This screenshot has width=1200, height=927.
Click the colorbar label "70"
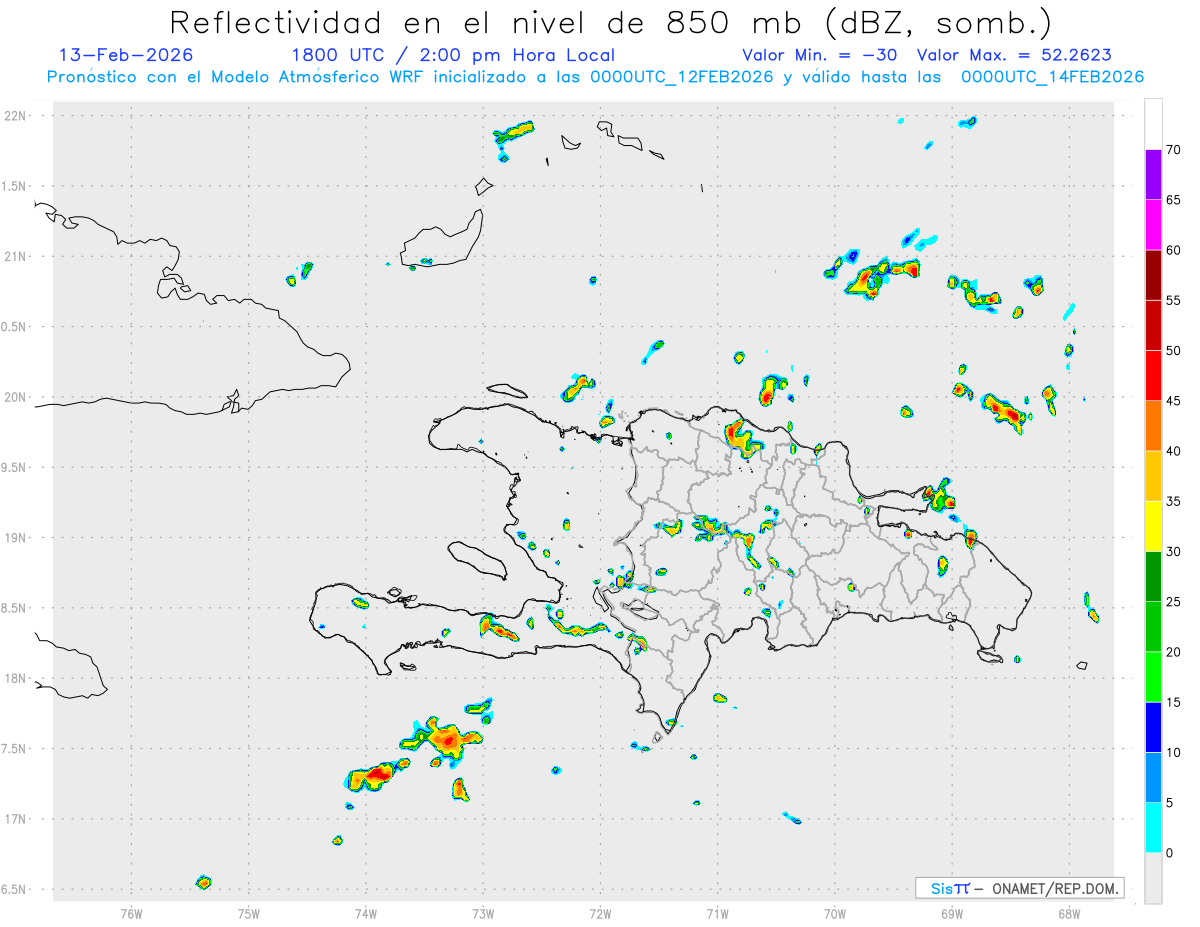pos(1174,150)
